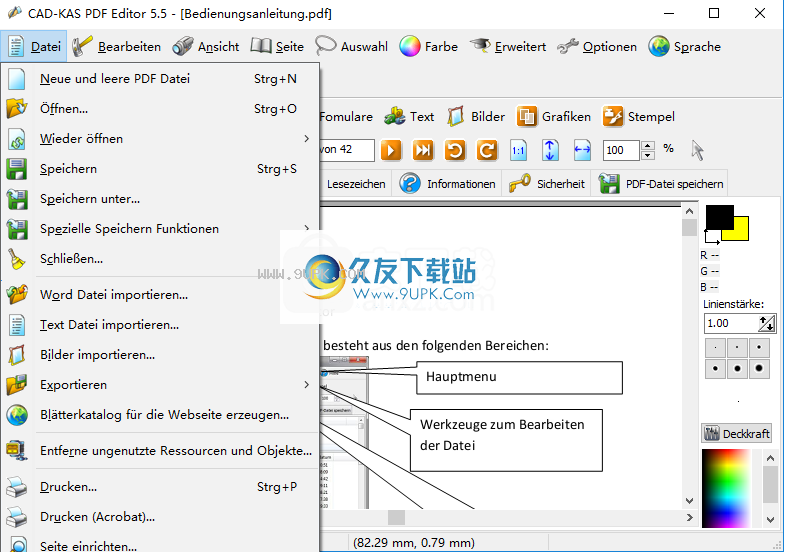
Task: Click horizontal scrollbar right arrow
Action: click(x=689, y=517)
